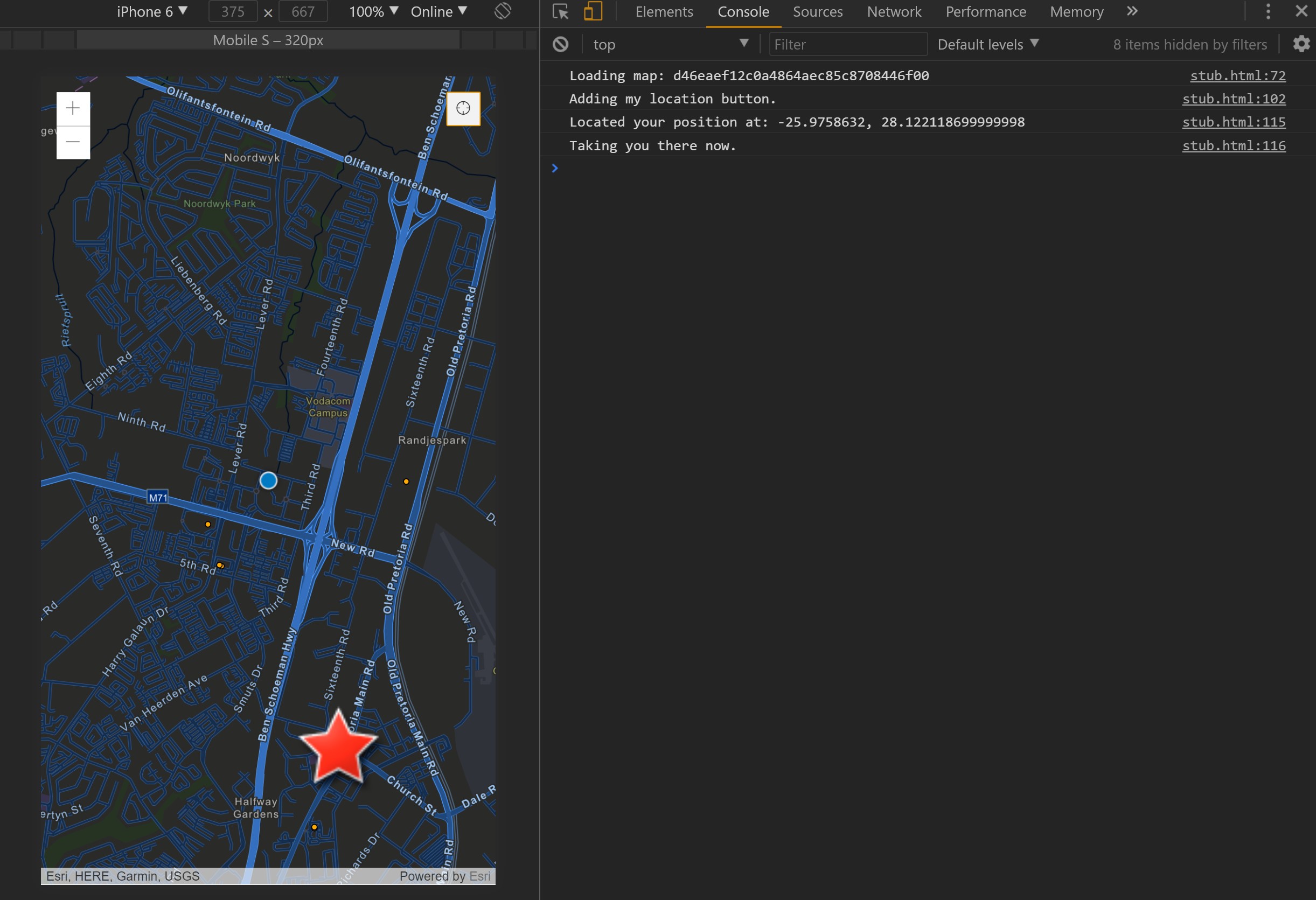Click the map zoom in plus button

click(x=73, y=109)
